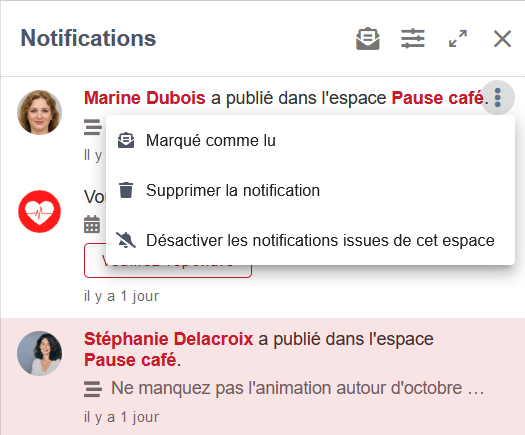Click the red outlined button under health notification
The height and width of the screenshot is (435, 525).
[x=168, y=261]
